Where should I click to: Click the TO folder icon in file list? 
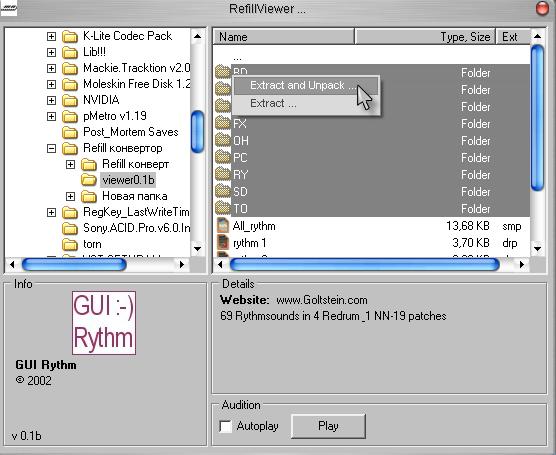click(223, 208)
